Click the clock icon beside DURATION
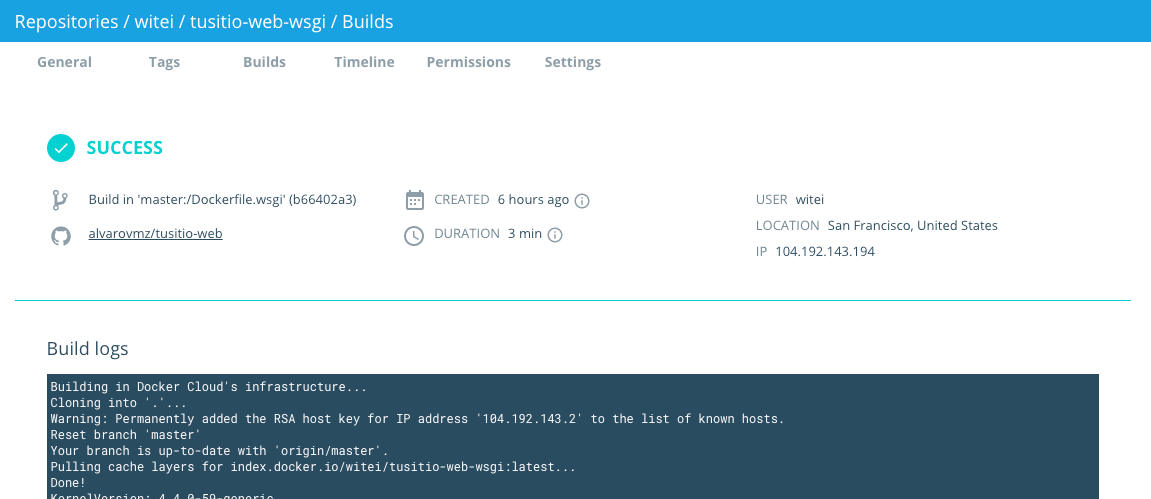This screenshot has height=499, width=1151. 414,236
